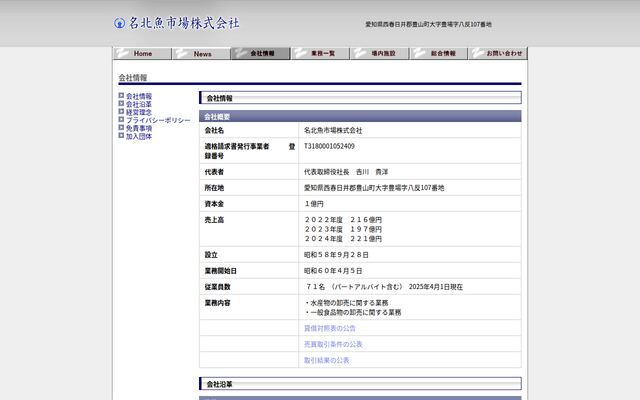640x400 pixels.
Task: Jump to 会社沿革 from the sidebar
Action: (139, 104)
